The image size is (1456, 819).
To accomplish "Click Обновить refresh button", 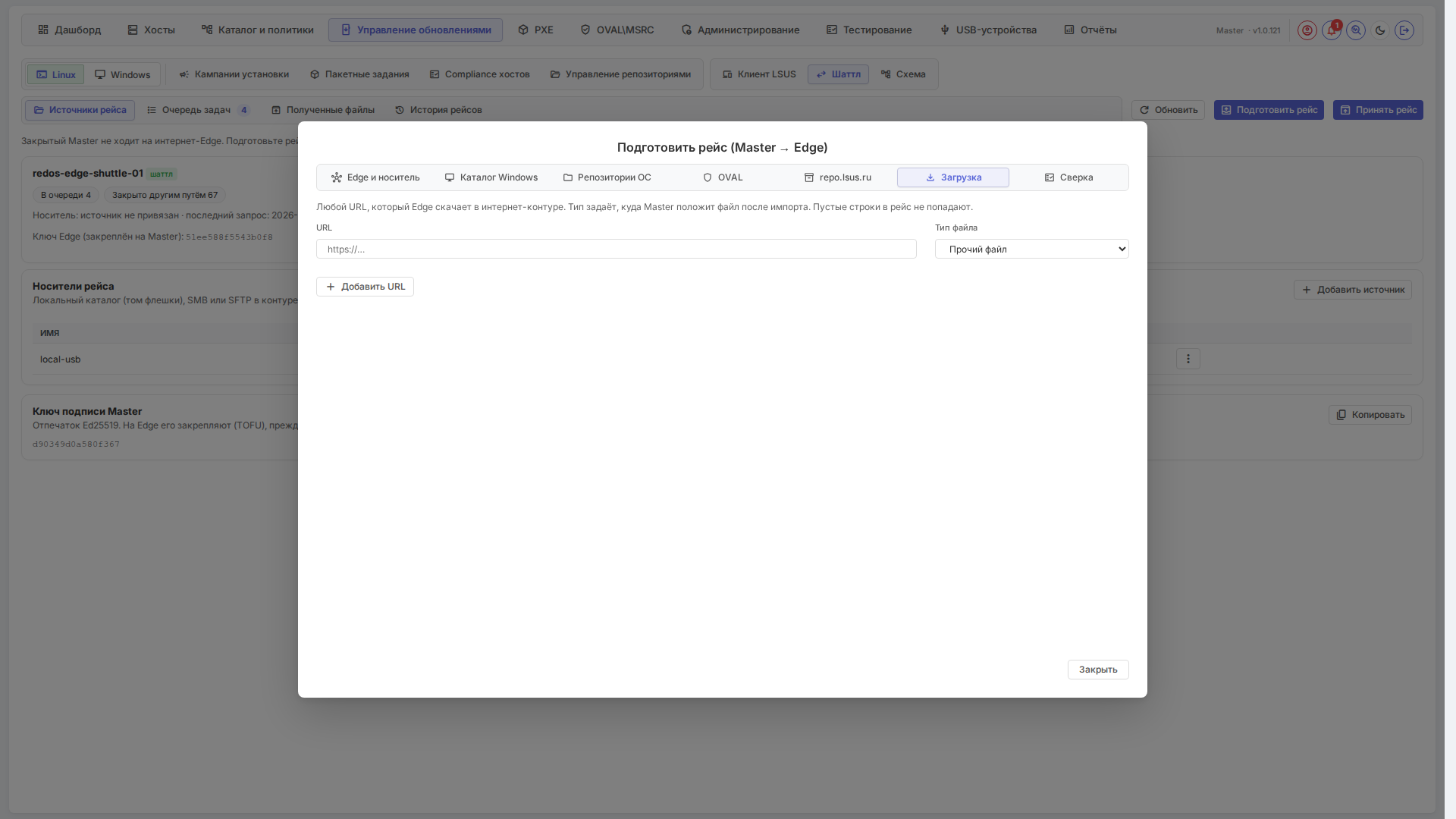I will (1168, 110).
